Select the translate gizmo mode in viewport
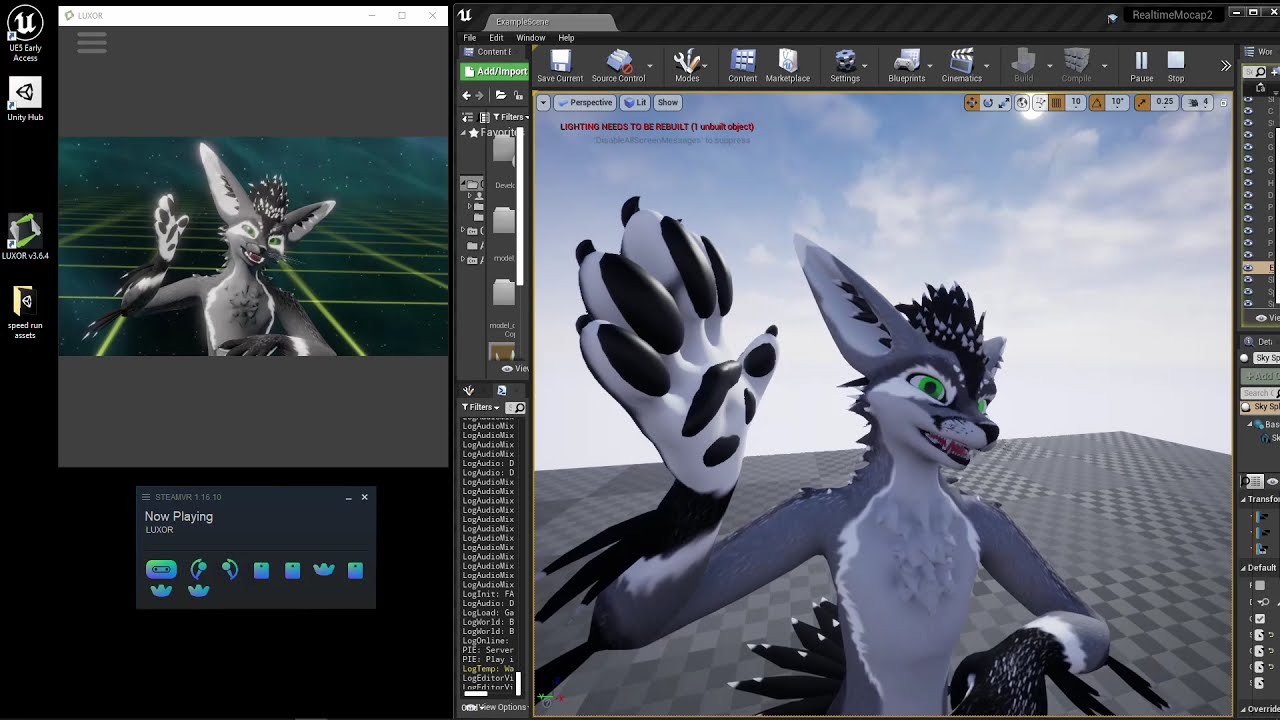The width and height of the screenshot is (1280, 720). [971, 102]
